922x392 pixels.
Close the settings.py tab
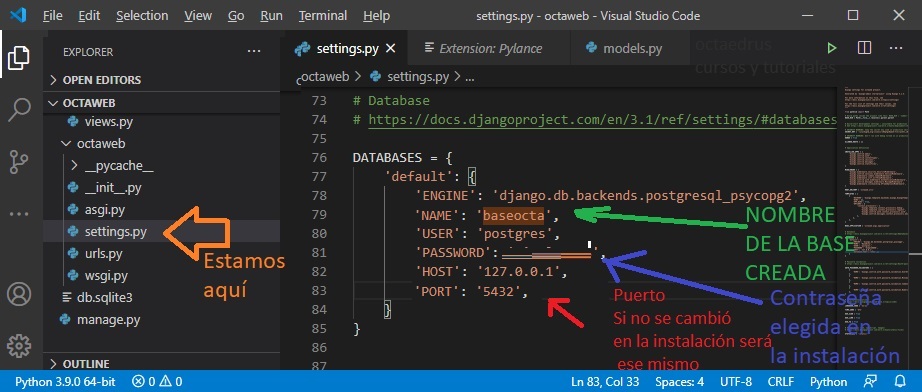pos(391,48)
